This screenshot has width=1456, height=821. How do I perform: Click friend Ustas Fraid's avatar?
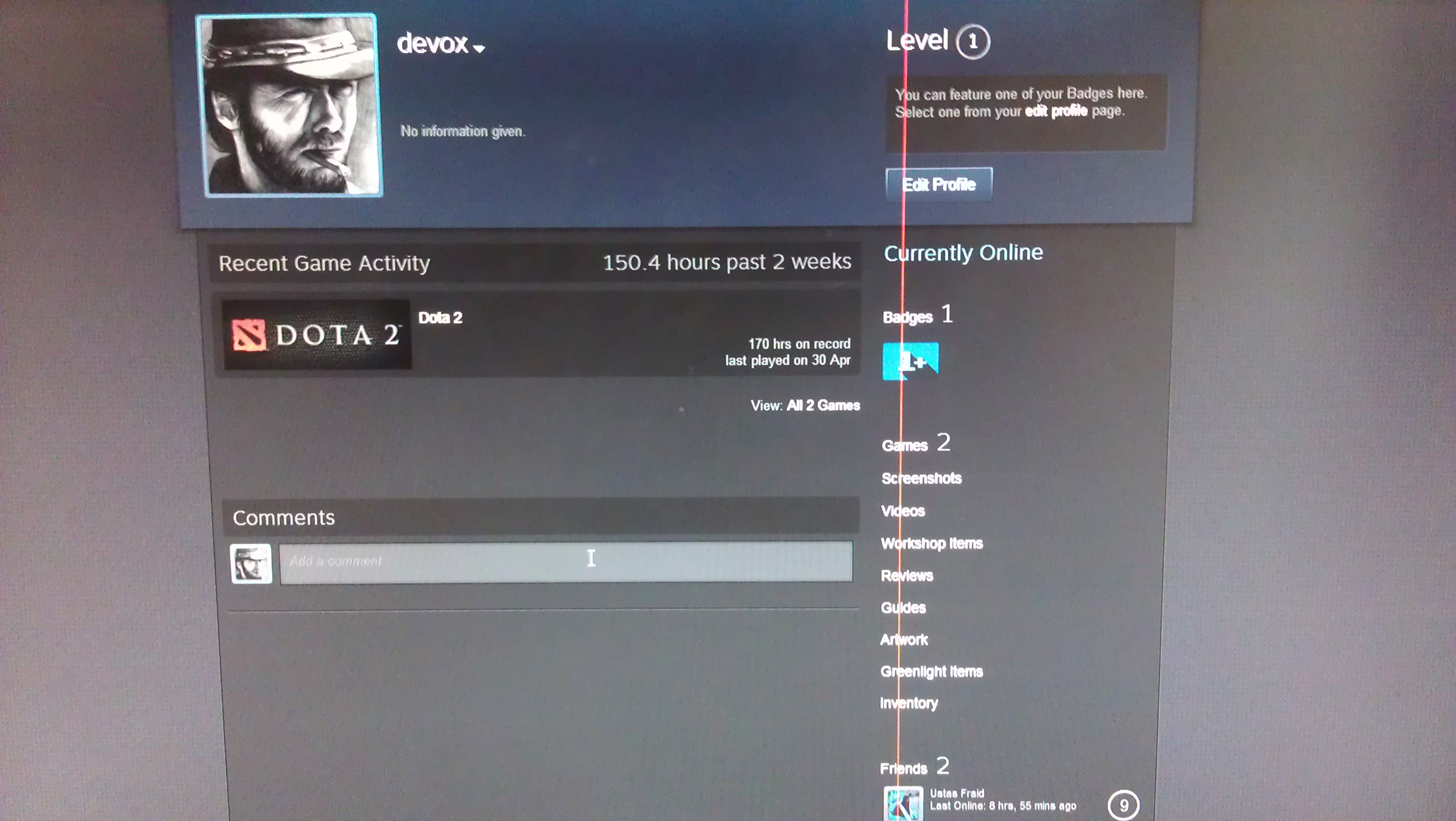tap(903, 804)
